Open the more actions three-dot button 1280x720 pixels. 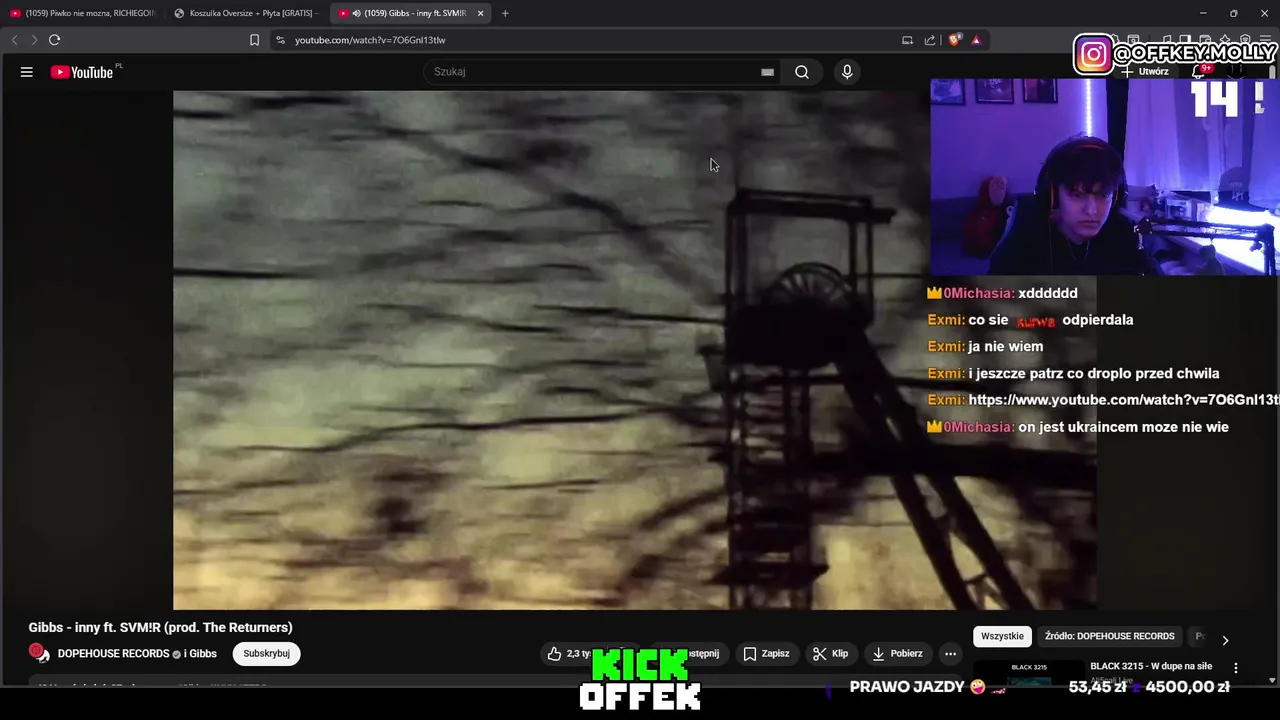tap(951, 654)
